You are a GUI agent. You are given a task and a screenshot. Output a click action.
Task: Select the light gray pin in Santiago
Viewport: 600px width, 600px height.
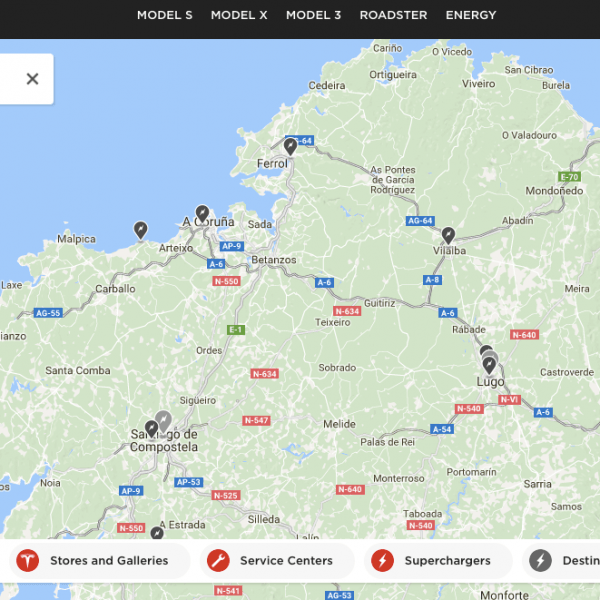pos(163,421)
